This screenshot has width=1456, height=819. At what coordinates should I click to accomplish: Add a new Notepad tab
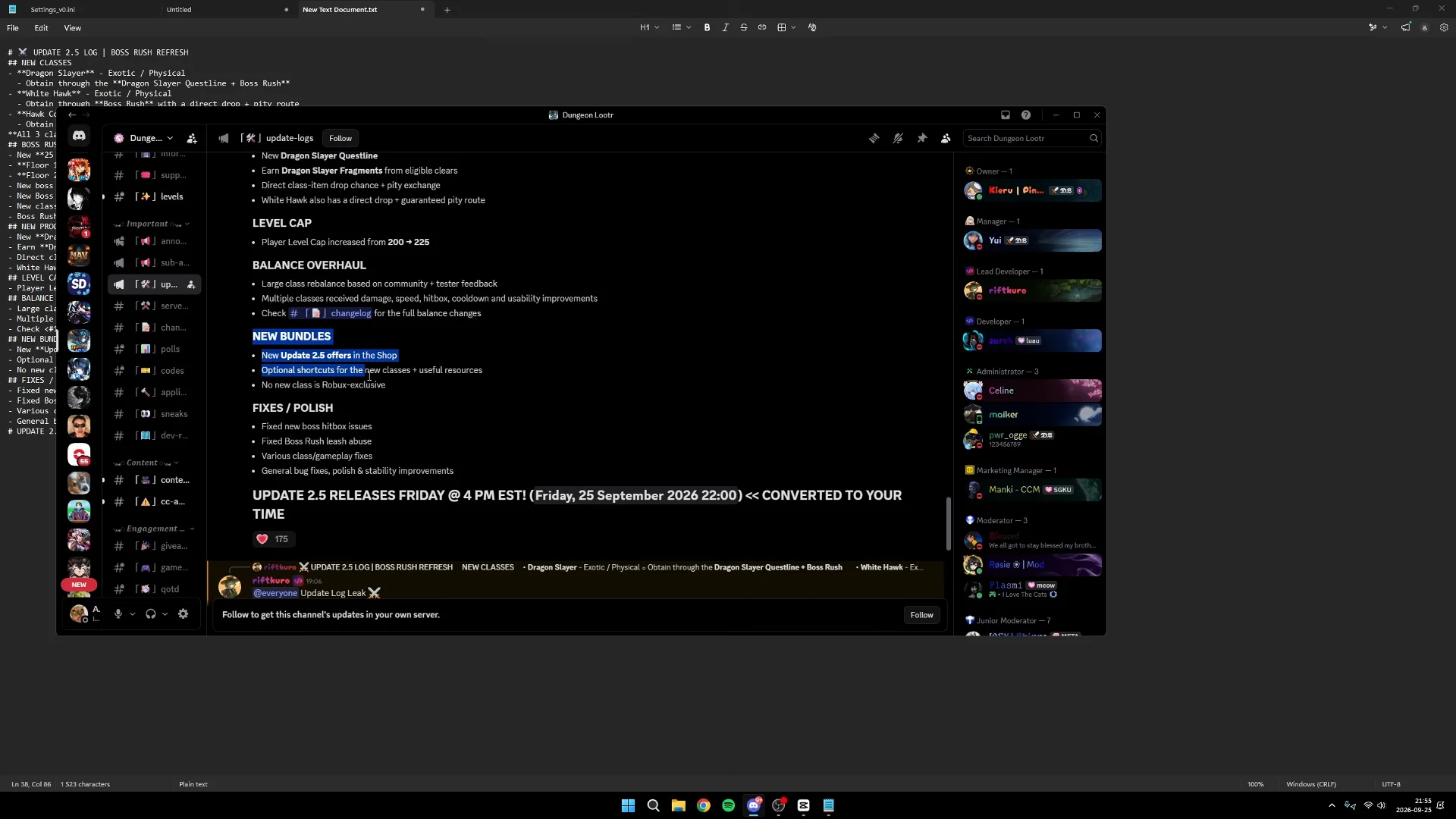point(447,10)
